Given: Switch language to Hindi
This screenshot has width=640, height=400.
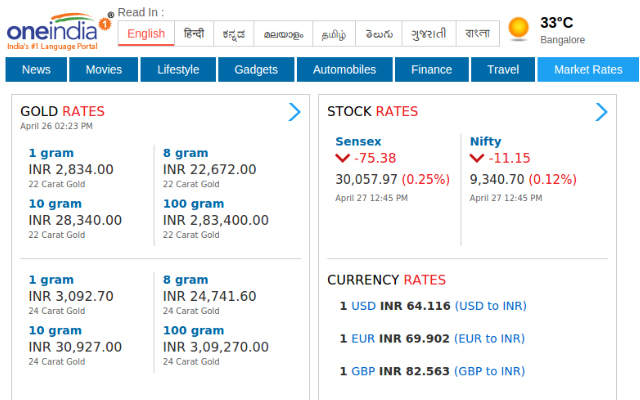Looking at the screenshot, I should pyautogui.click(x=194, y=33).
